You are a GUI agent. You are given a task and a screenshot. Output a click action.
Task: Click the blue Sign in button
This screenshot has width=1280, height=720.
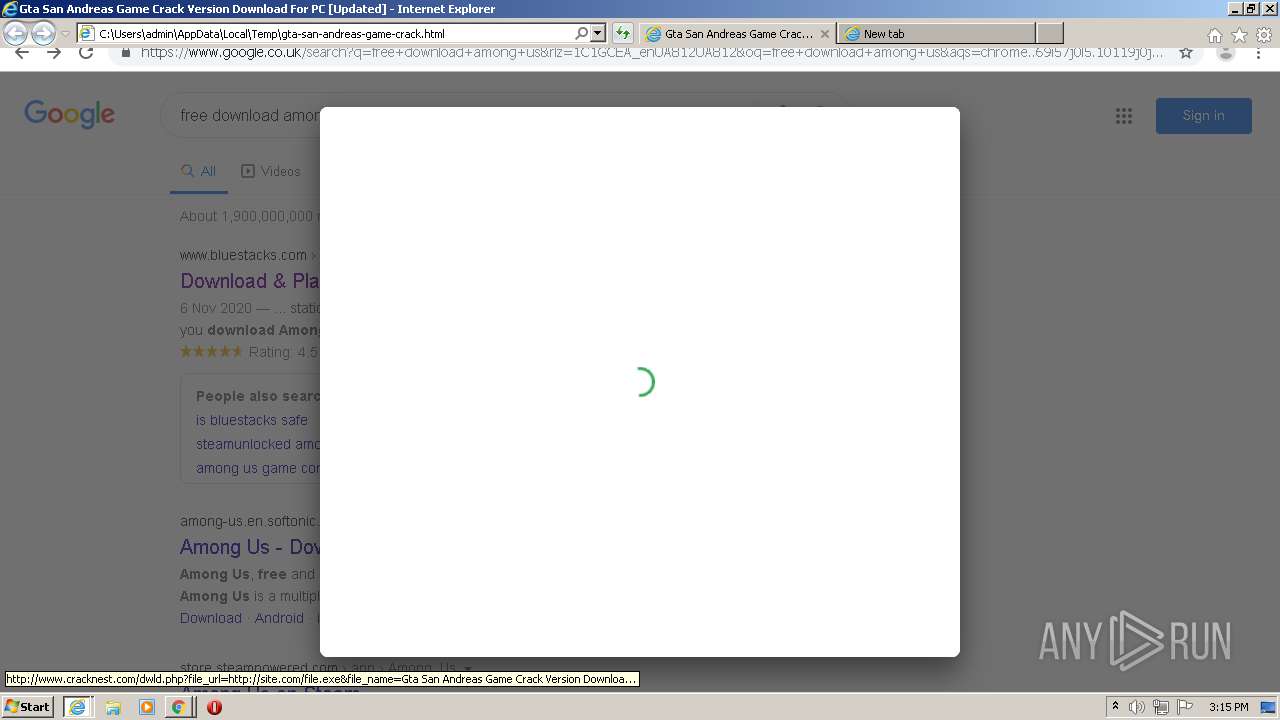pyautogui.click(x=1204, y=116)
